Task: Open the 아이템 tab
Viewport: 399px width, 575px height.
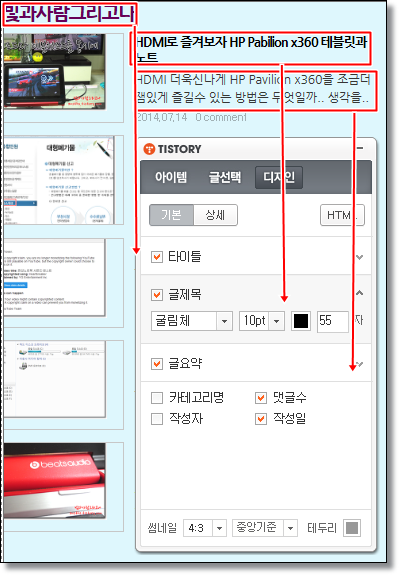Action: (x=171, y=177)
